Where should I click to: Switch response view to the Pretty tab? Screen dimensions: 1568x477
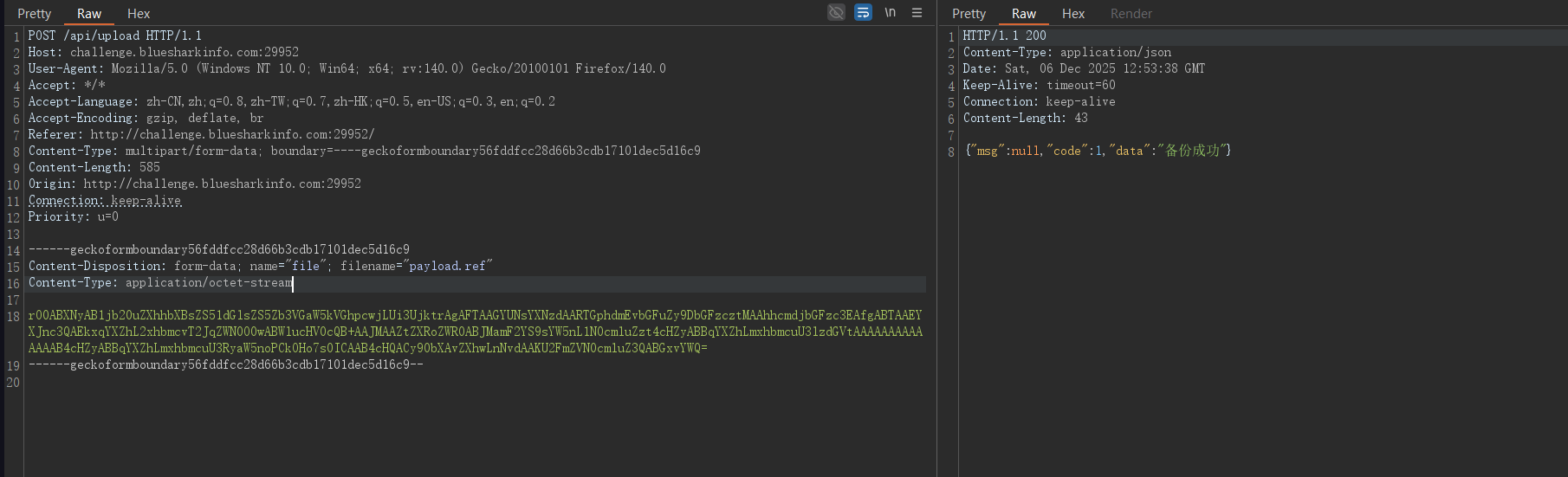coord(969,14)
